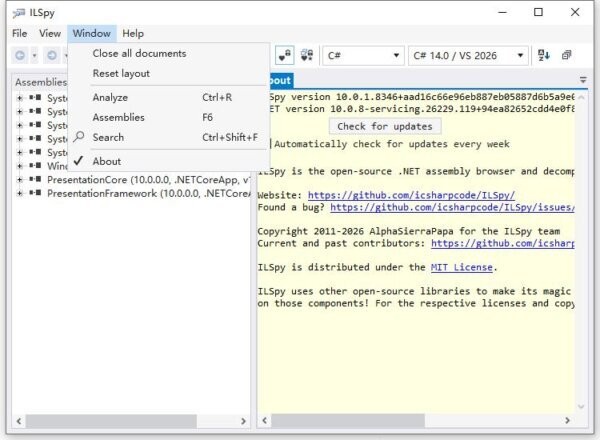Open the C# language dropdown

[x=363, y=56]
